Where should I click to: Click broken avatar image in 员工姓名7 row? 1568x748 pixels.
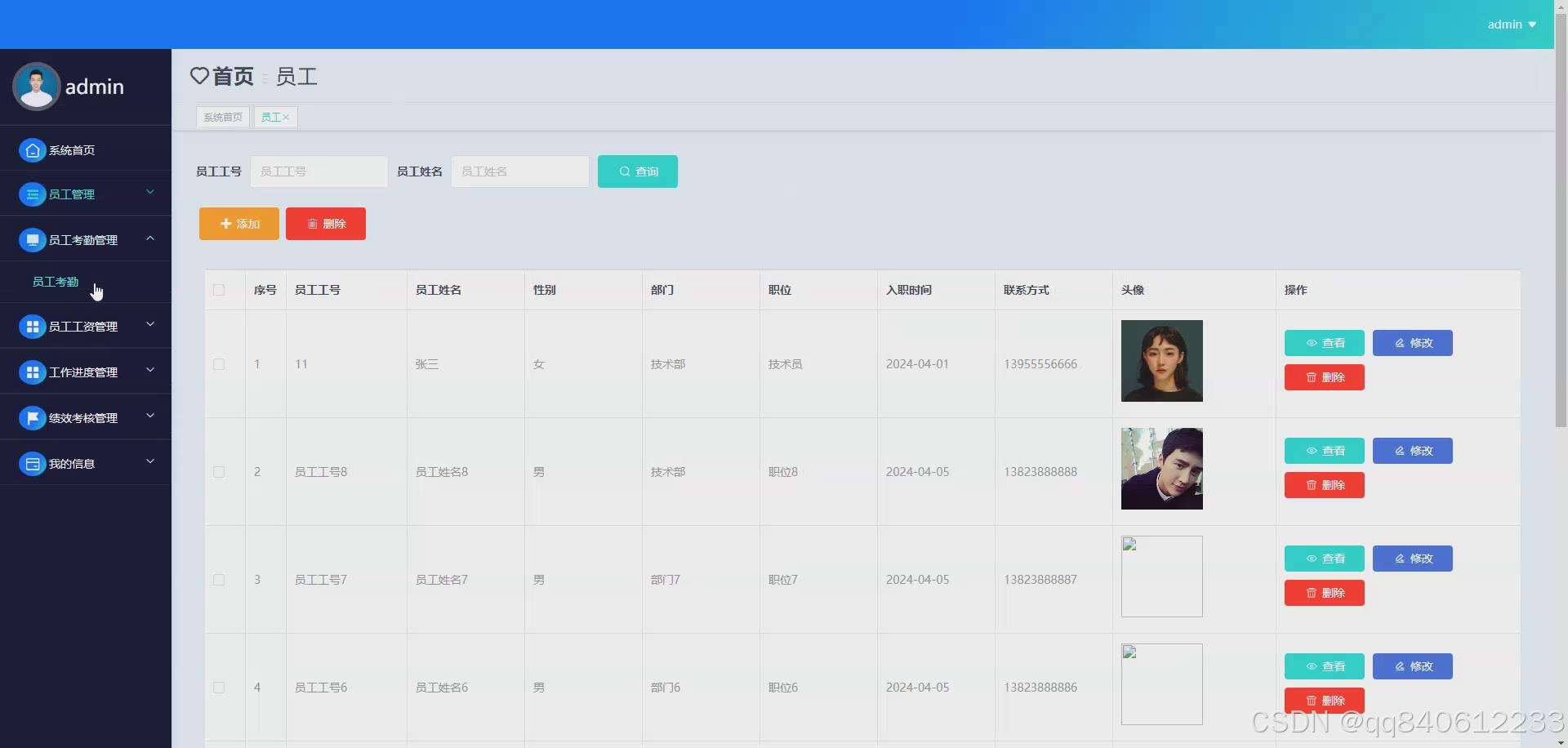(x=1162, y=577)
